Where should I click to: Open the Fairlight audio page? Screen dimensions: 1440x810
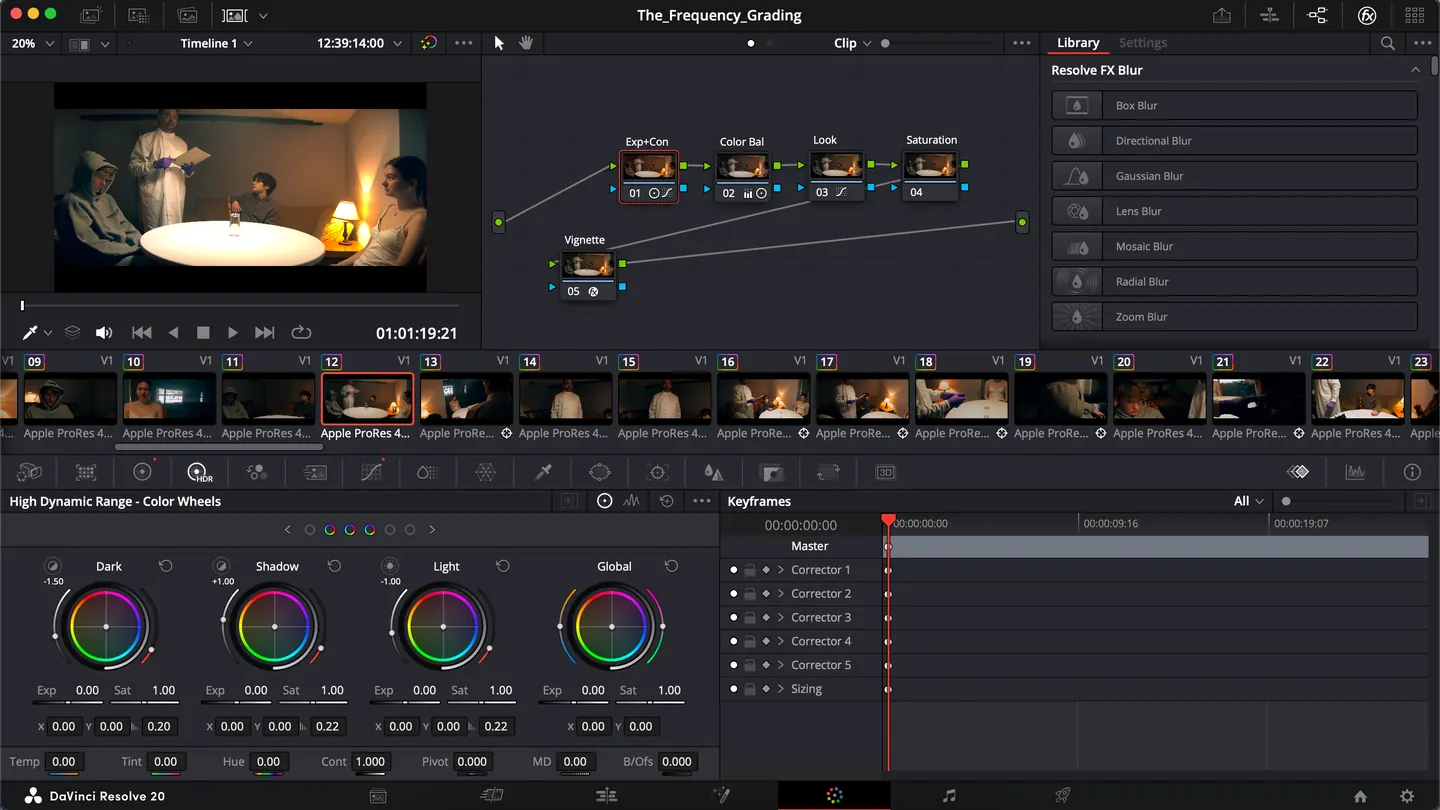tap(949, 796)
